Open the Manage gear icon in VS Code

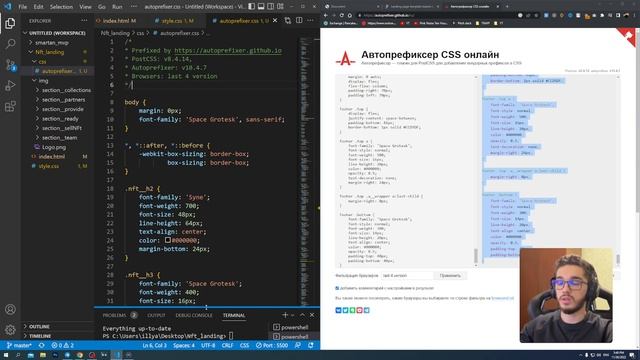(x=10, y=329)
